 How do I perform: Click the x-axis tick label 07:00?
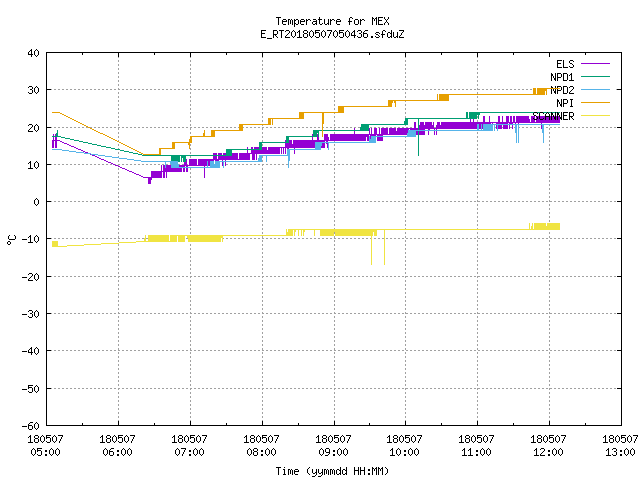point(189,452)
